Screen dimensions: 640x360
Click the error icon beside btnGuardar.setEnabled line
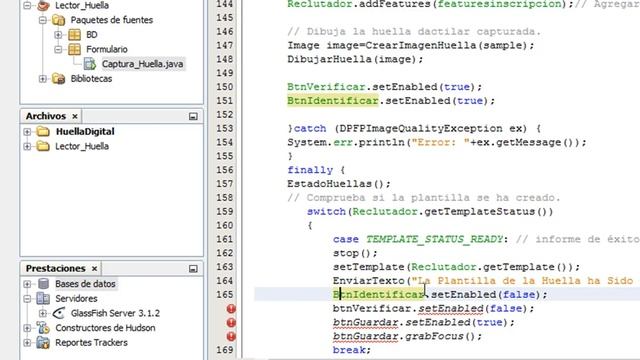pyautogui.click(x=231, y=323)
